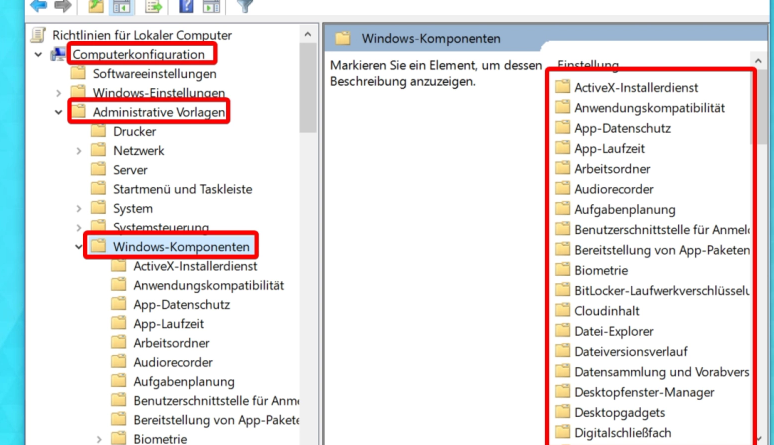Select Anwendungskompatibilität in the left tree

[209, 285]
